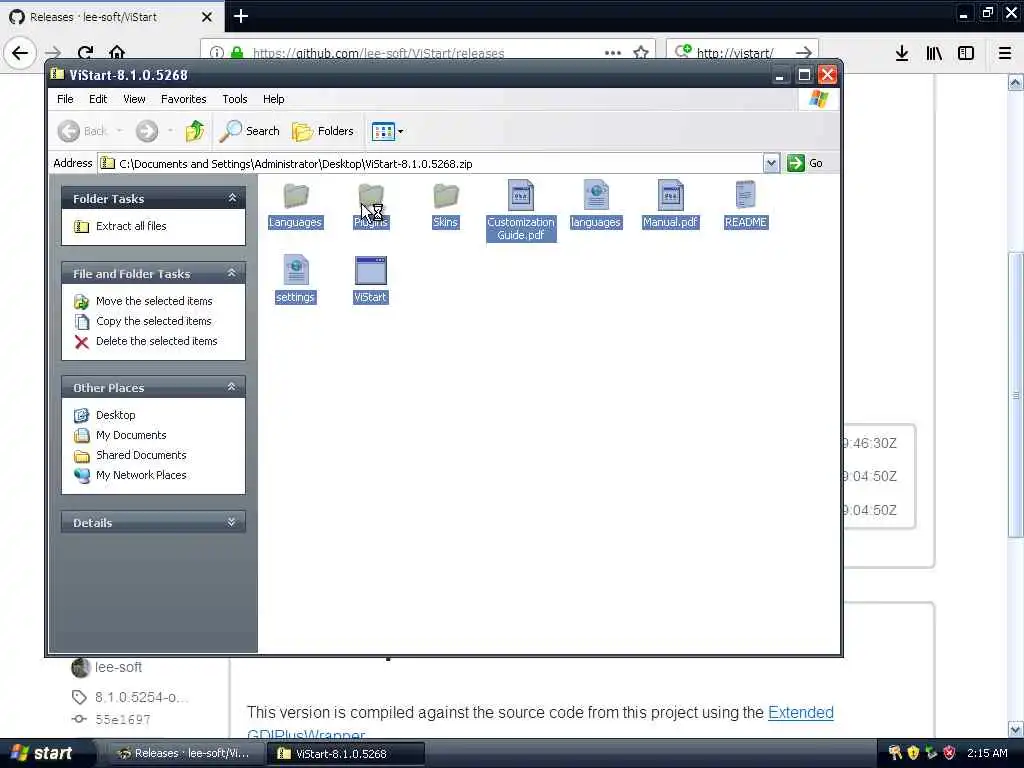
Task: Go to Desktop in Other Places
Action: point(116,415)
